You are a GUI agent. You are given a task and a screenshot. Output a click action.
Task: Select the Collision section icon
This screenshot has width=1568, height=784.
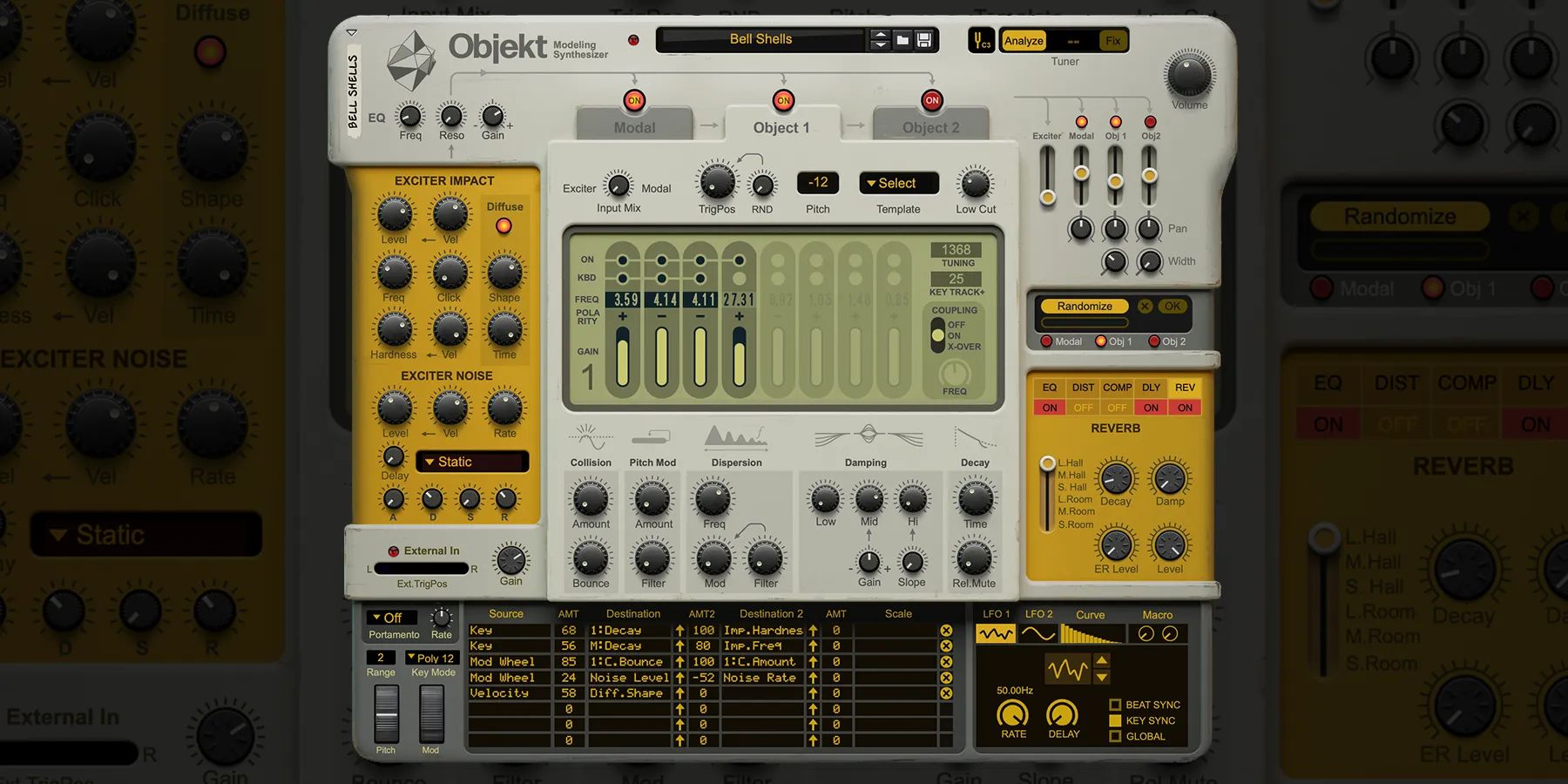click(x=590, y=440)
